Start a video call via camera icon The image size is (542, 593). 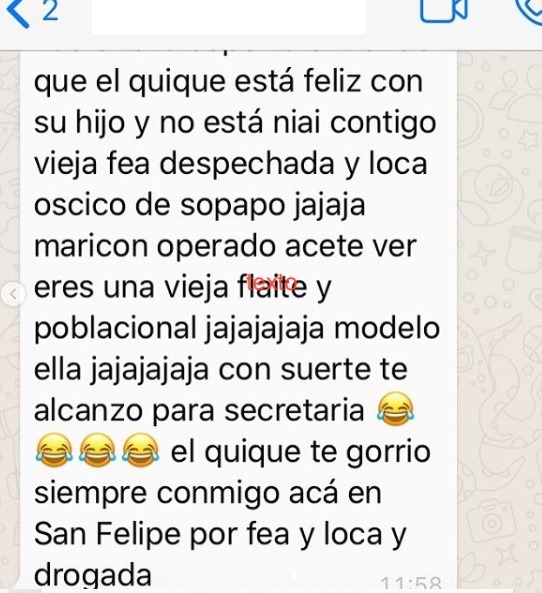click(444, 10)
